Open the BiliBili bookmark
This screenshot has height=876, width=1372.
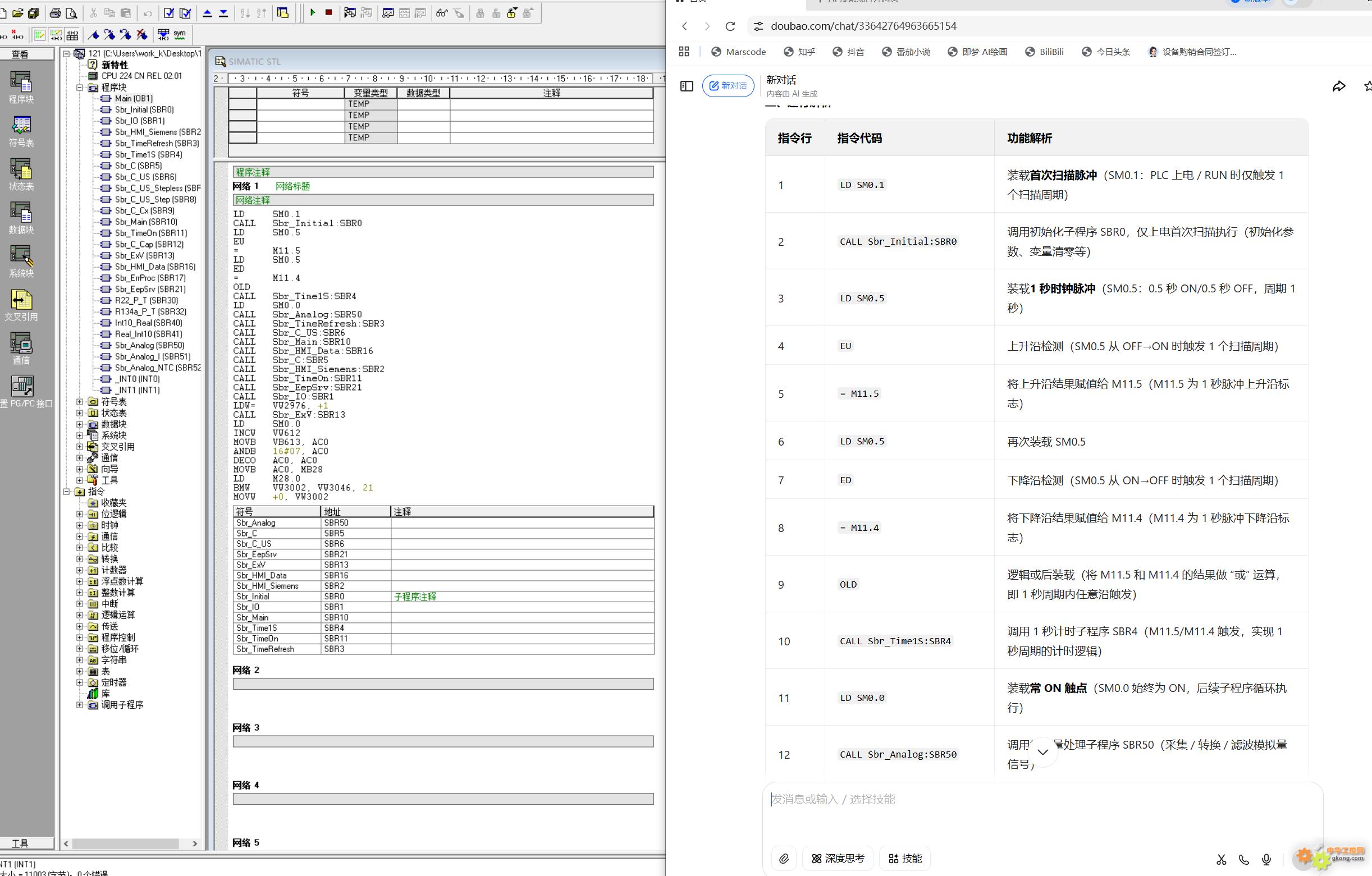click(x=1044, y=52)
